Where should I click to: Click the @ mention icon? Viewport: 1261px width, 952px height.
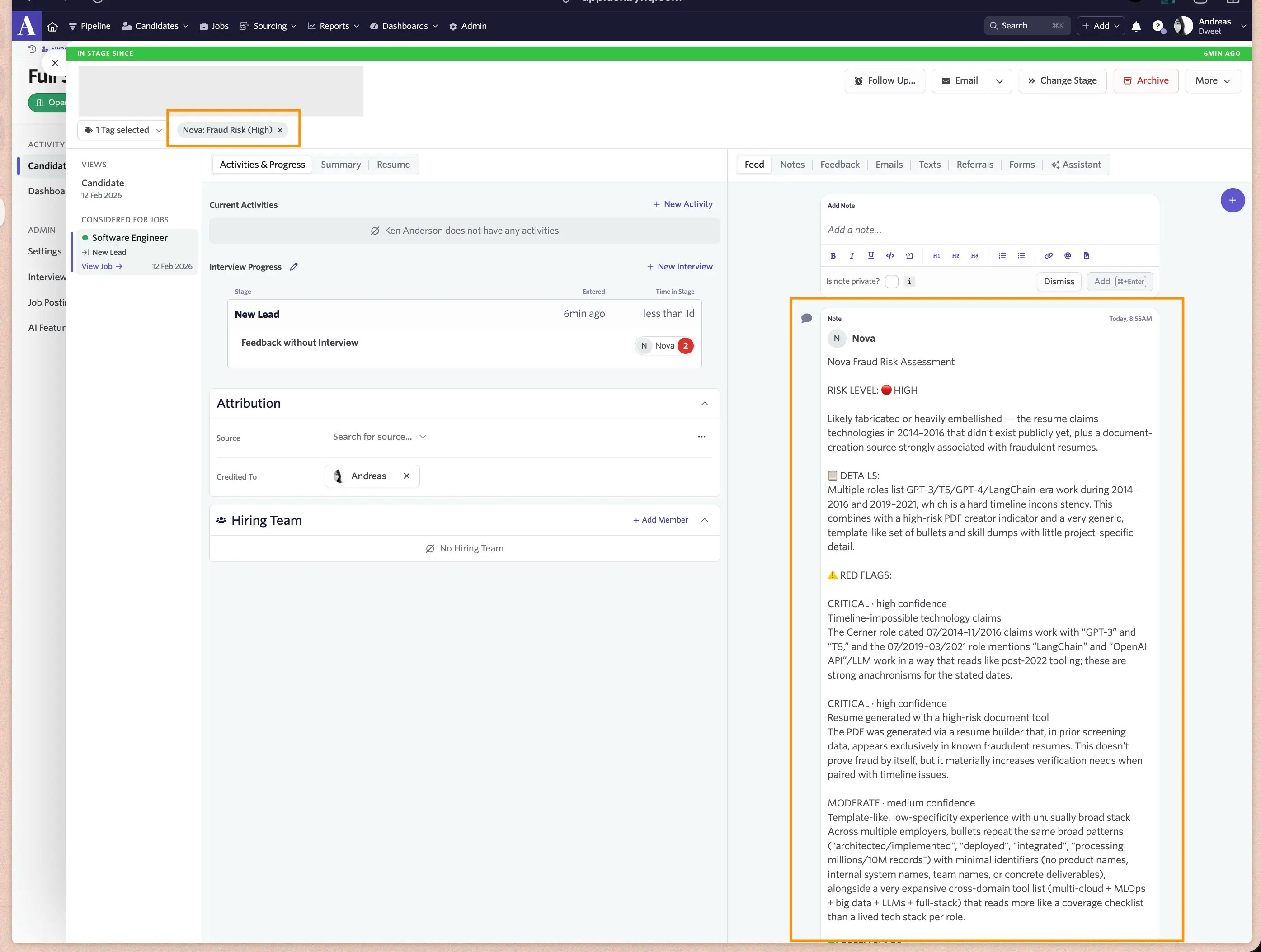[x=1067, y=256]
